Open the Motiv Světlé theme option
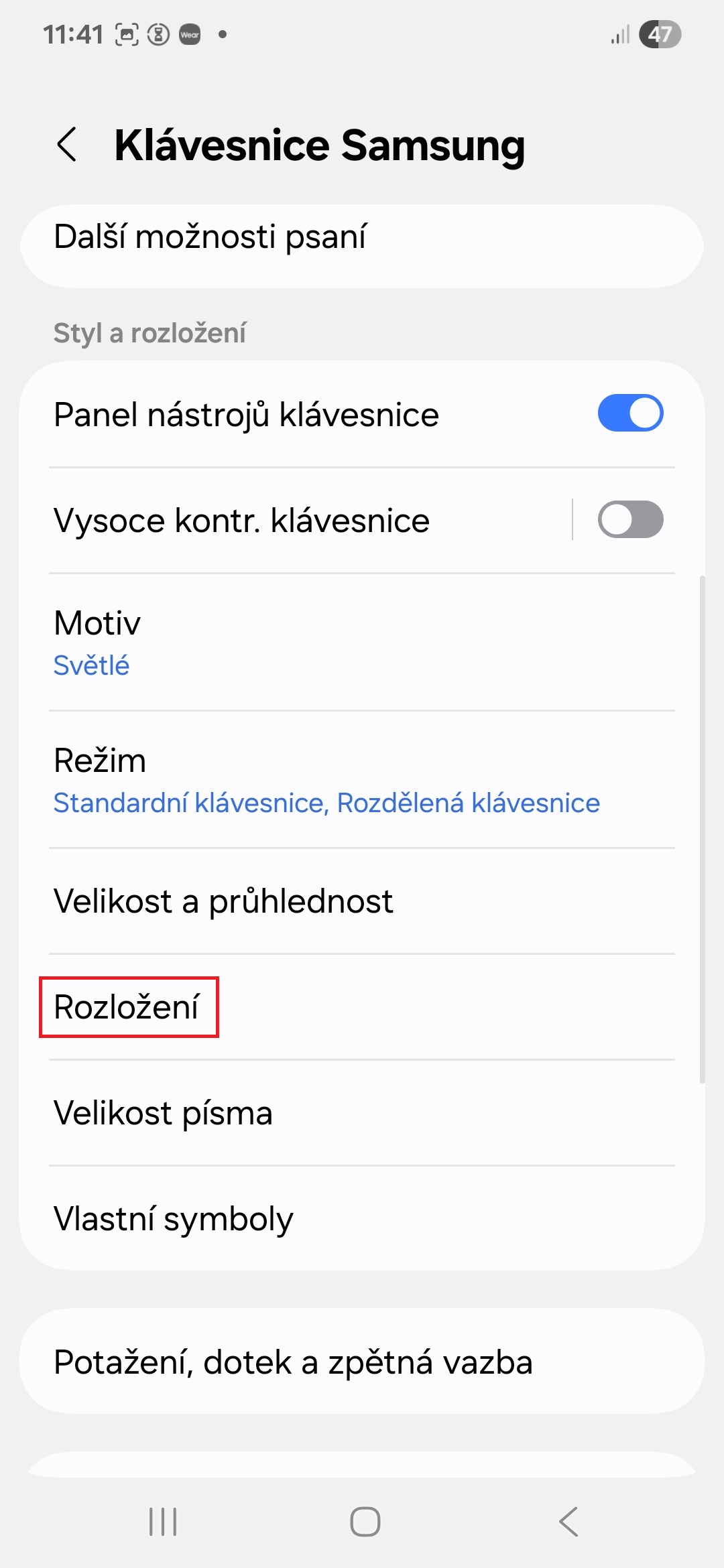This screenshot has width=724, height=1568. 362,643
